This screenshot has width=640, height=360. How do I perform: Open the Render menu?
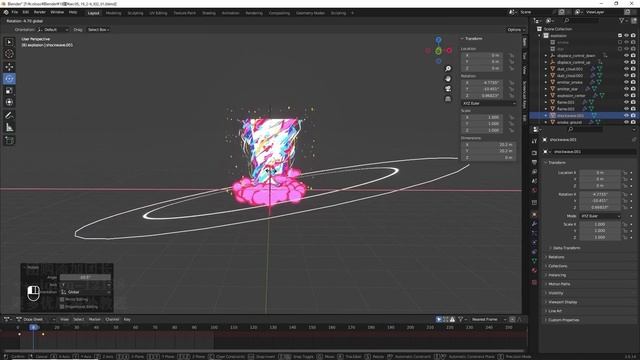coord(40,12)
